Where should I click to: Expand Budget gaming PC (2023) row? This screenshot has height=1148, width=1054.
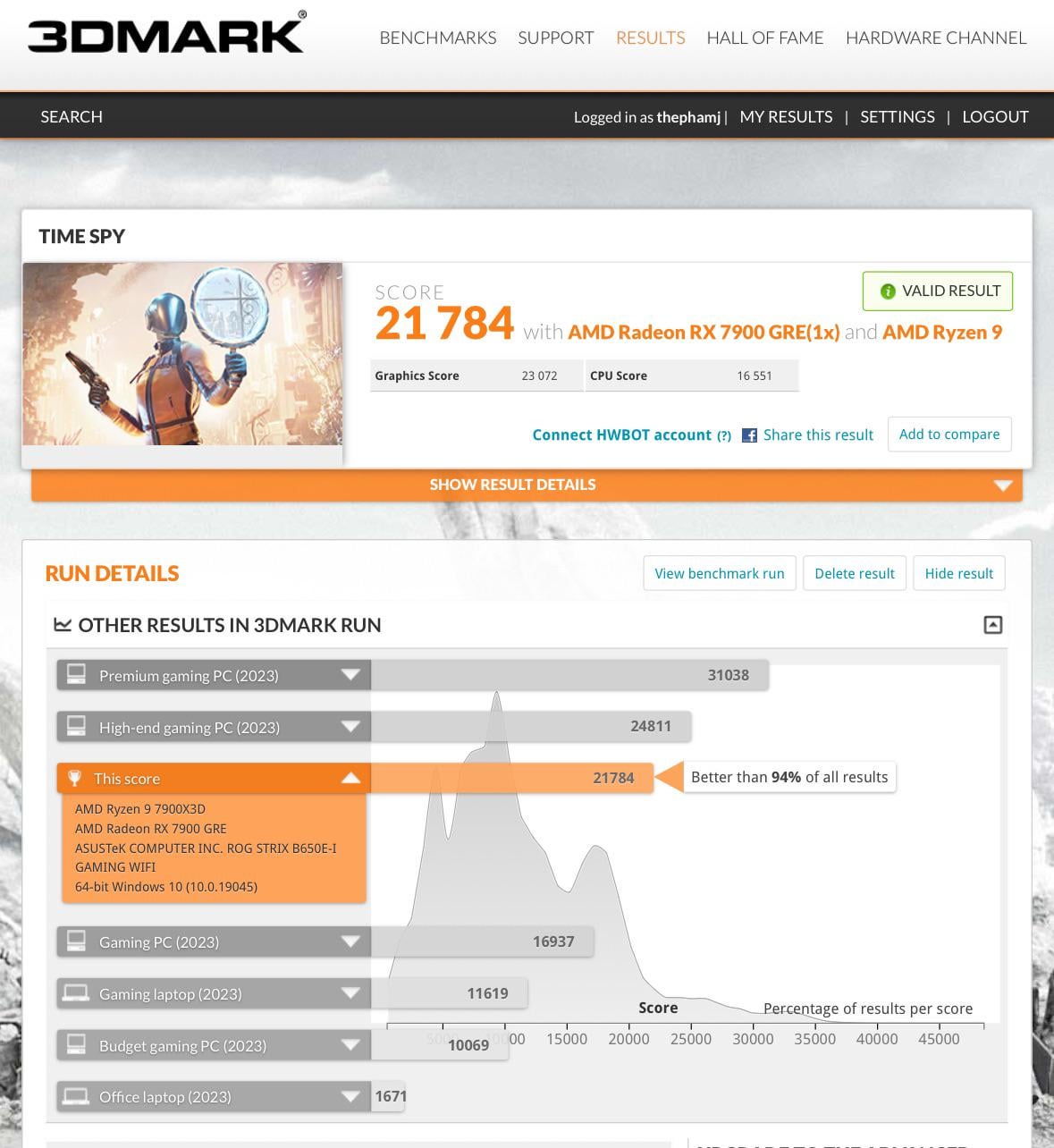[x=214, y=1045]
